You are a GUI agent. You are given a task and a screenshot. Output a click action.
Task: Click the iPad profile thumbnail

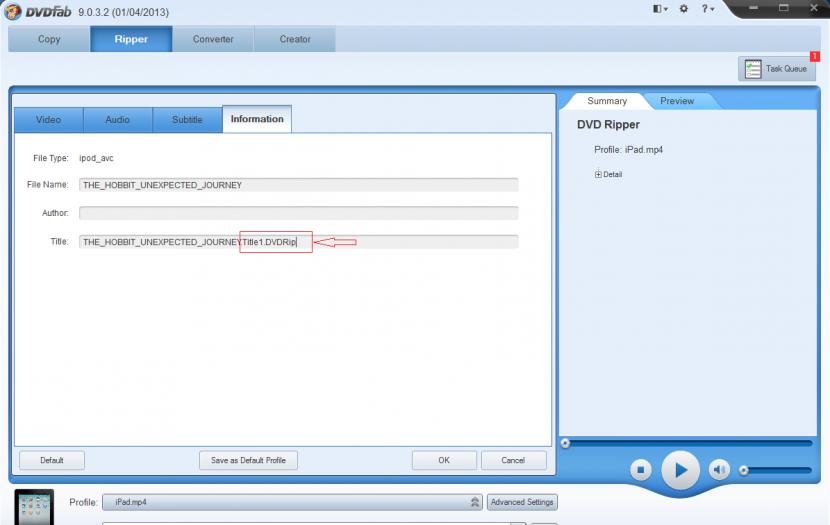pyautogui.click(x=34, y=507)
